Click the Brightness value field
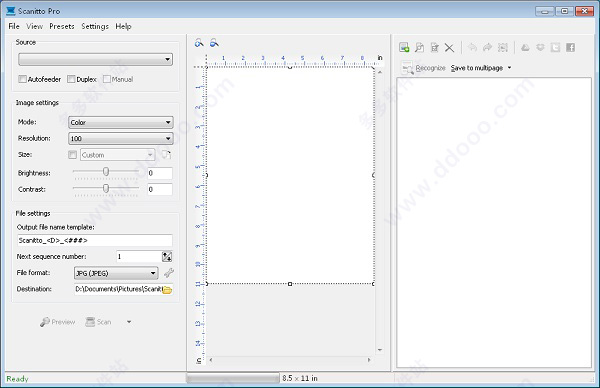This screenshot has height=388, width=600. [160, 173]
